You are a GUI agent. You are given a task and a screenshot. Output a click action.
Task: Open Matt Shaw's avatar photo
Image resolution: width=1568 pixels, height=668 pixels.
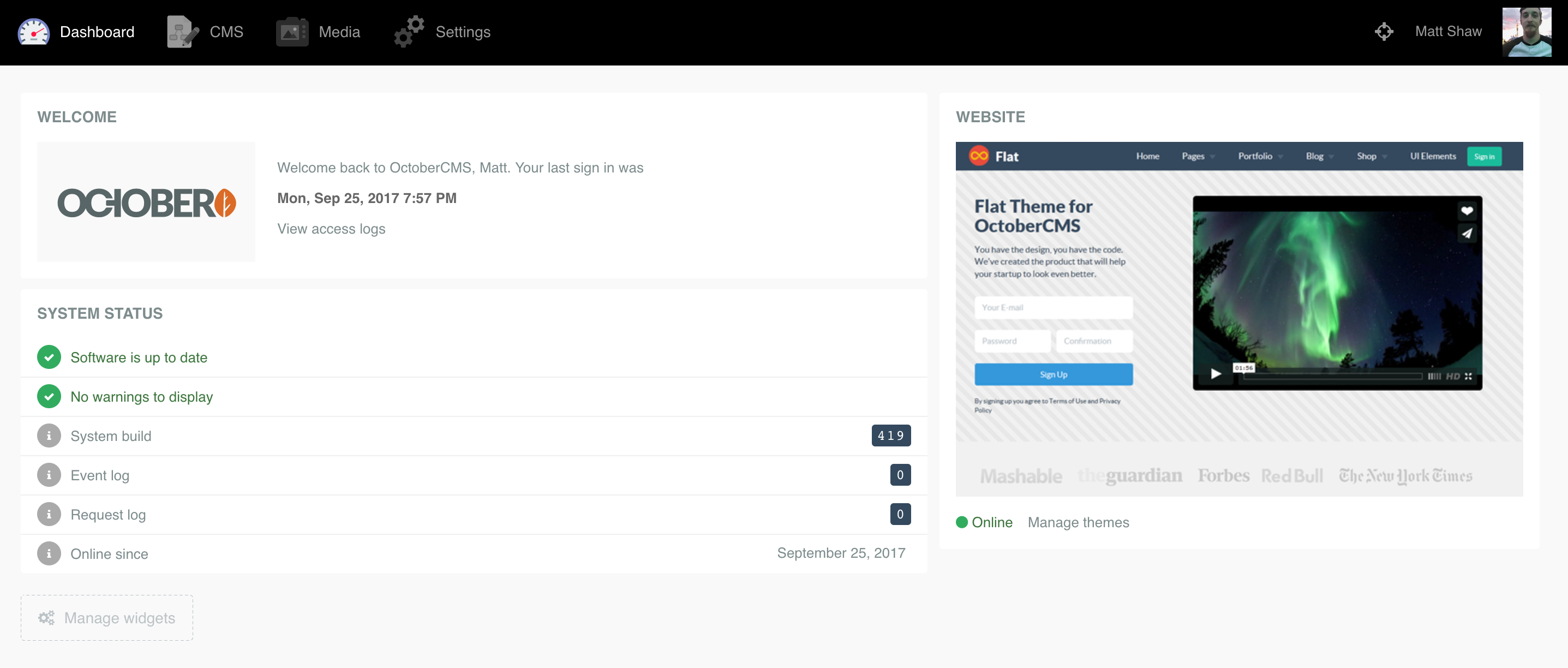(1526, 32)
